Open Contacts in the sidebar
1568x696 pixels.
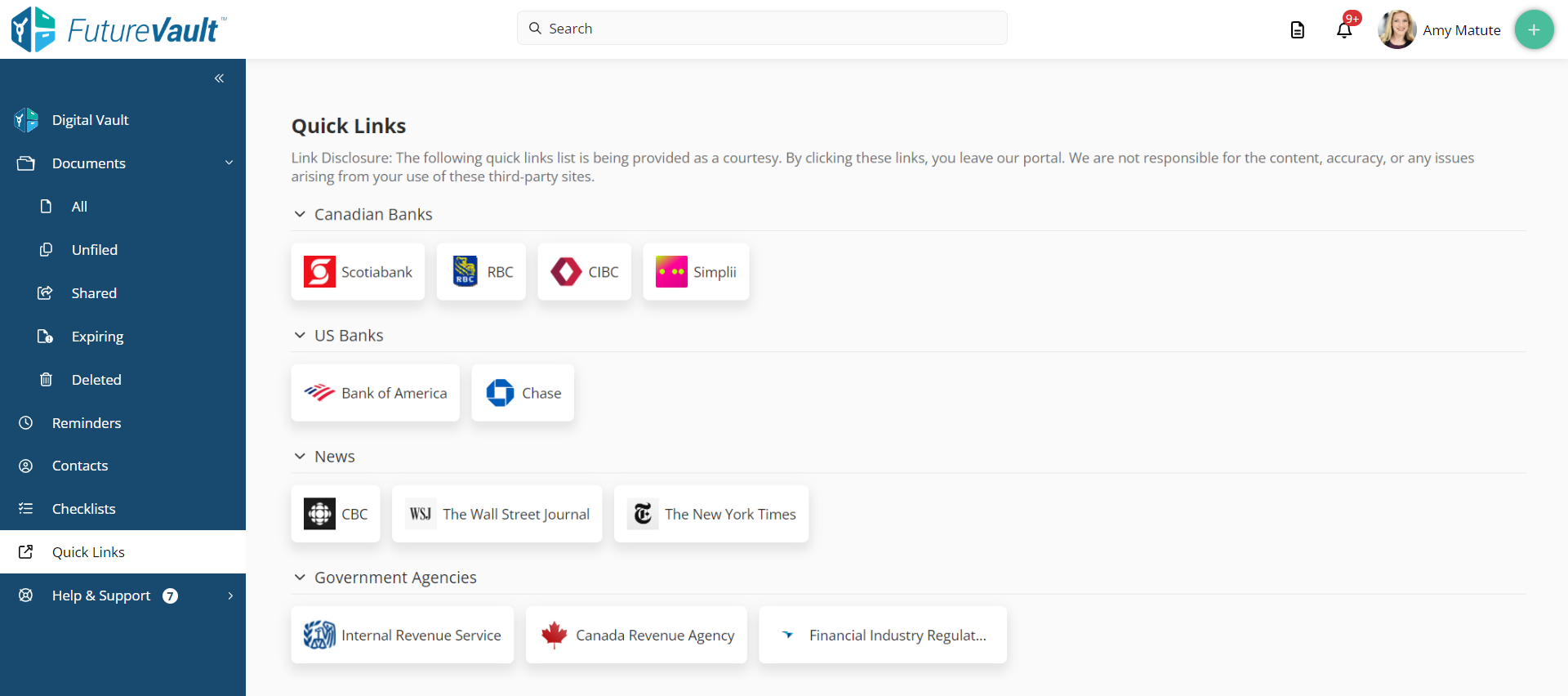pos(122,466)
